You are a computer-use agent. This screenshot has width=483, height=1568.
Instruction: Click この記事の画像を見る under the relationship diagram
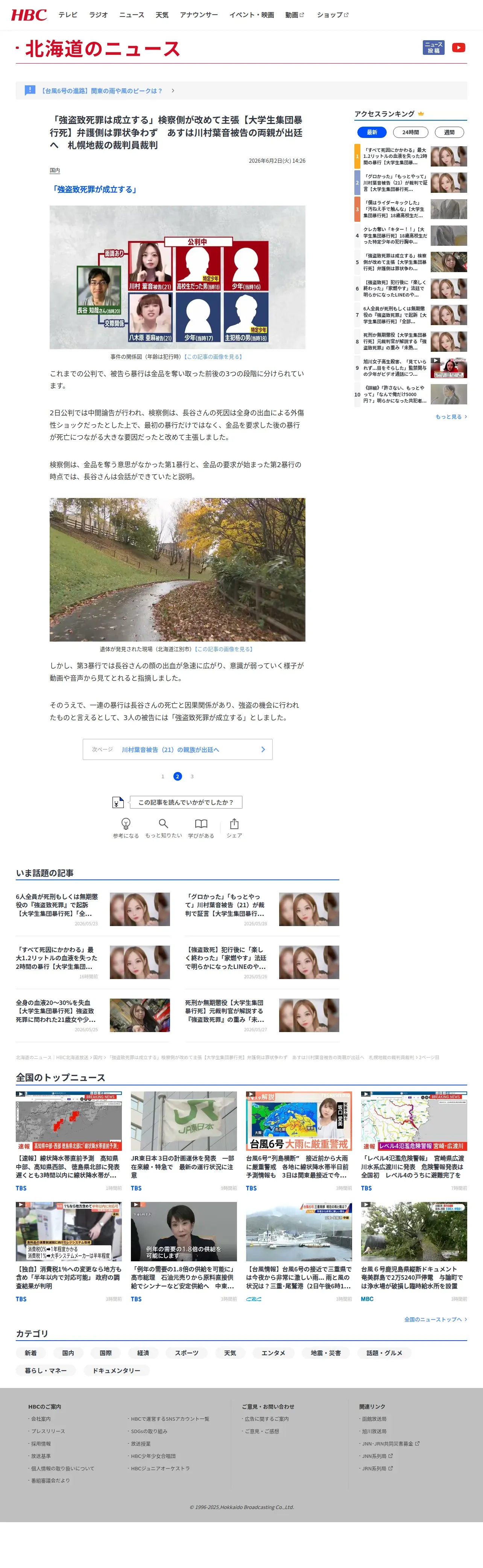tap(213, 357)
